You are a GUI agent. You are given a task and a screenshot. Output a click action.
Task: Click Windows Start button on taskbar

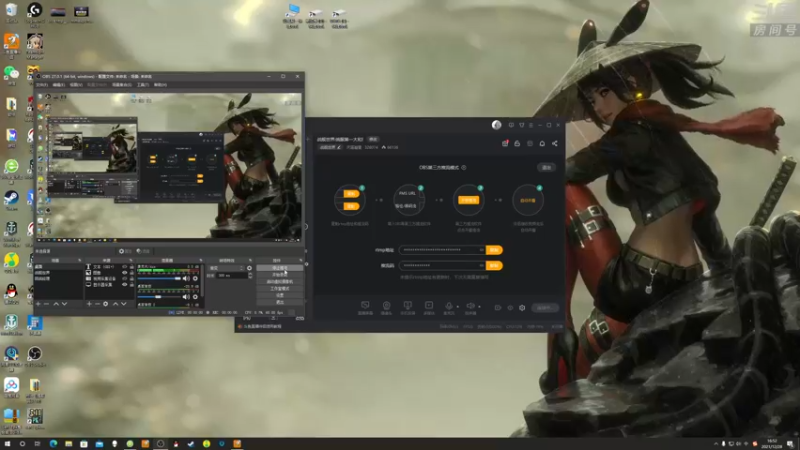pos(7,444)
